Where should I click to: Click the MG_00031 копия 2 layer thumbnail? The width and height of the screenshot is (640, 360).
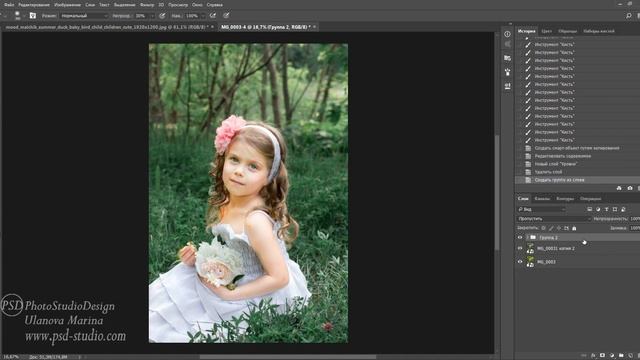click(530, 248)
